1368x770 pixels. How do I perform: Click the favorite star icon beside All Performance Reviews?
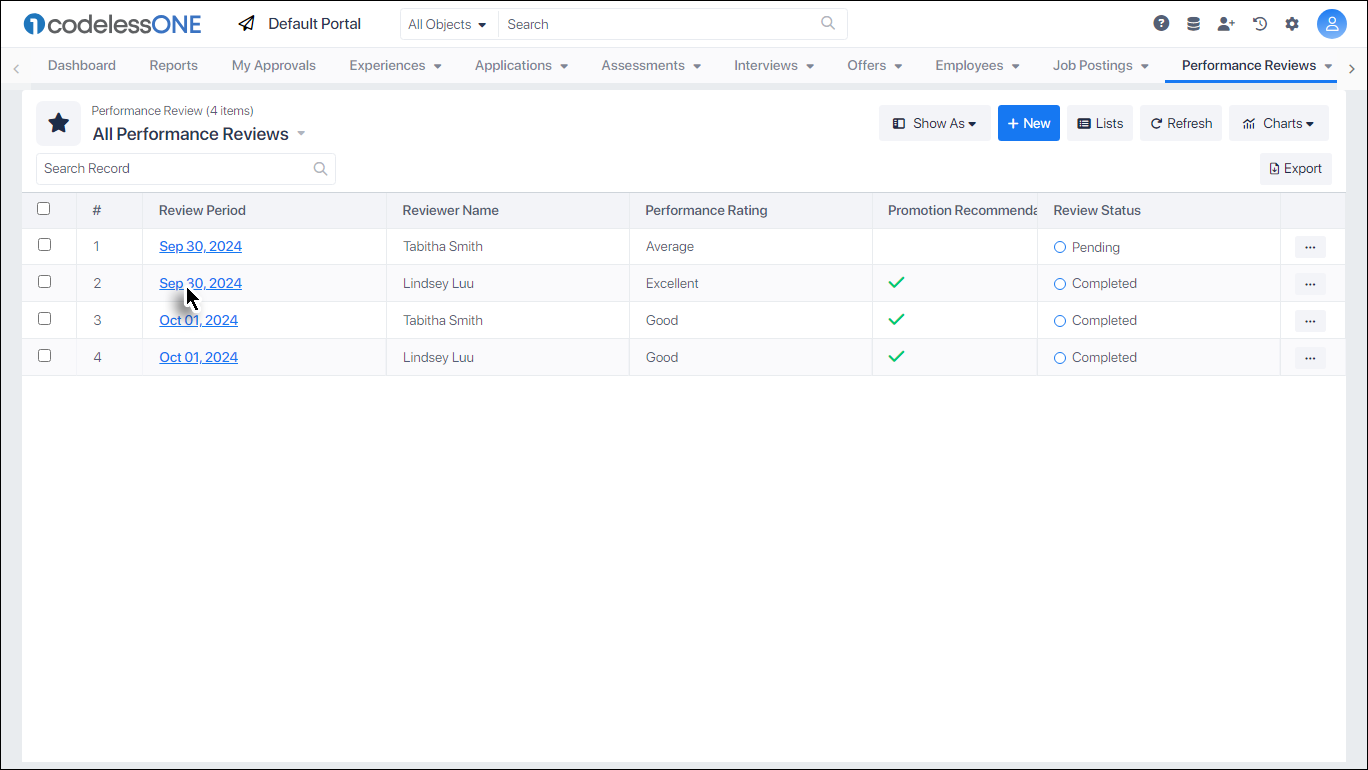(58, 123)
